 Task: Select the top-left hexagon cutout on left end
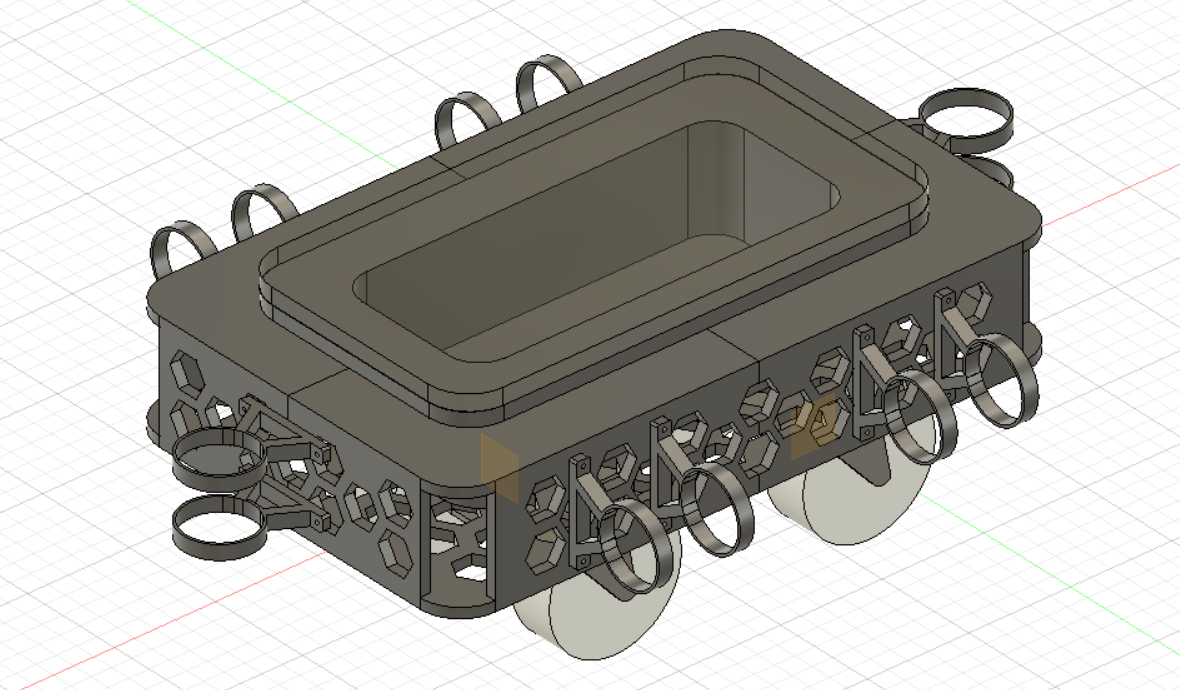[184, 370]
